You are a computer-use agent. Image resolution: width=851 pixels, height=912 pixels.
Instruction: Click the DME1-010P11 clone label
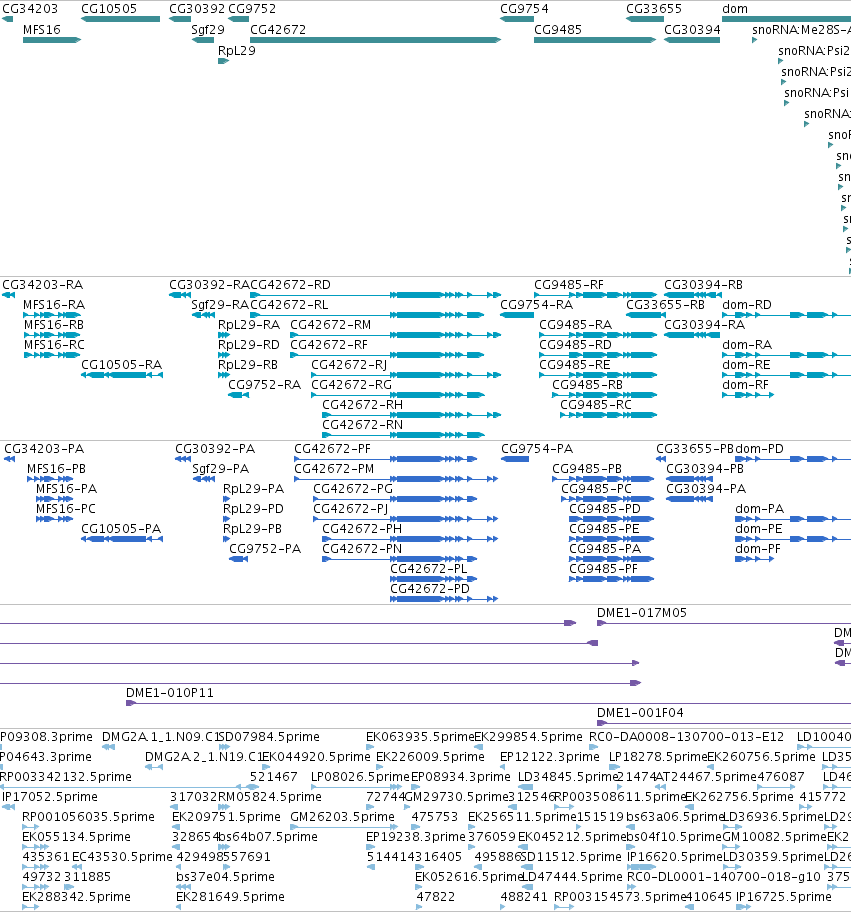click(x=170, y=693)
